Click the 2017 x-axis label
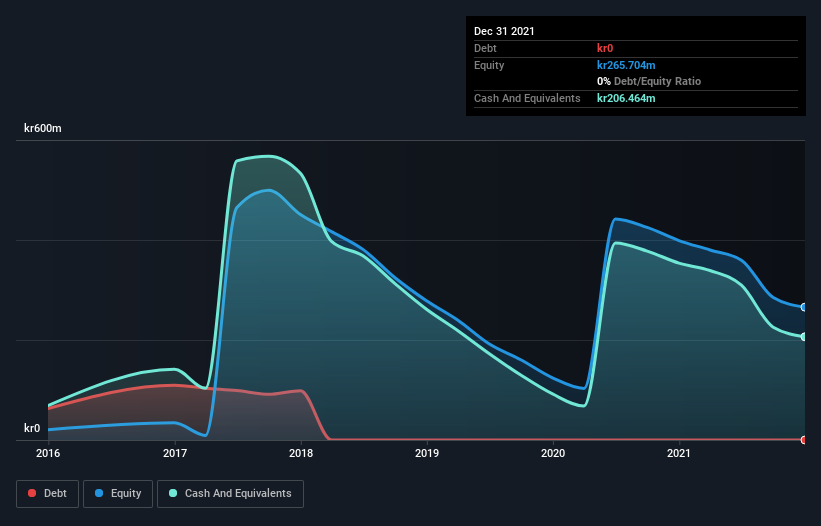821x526 pixels. [x=175, y=453]
